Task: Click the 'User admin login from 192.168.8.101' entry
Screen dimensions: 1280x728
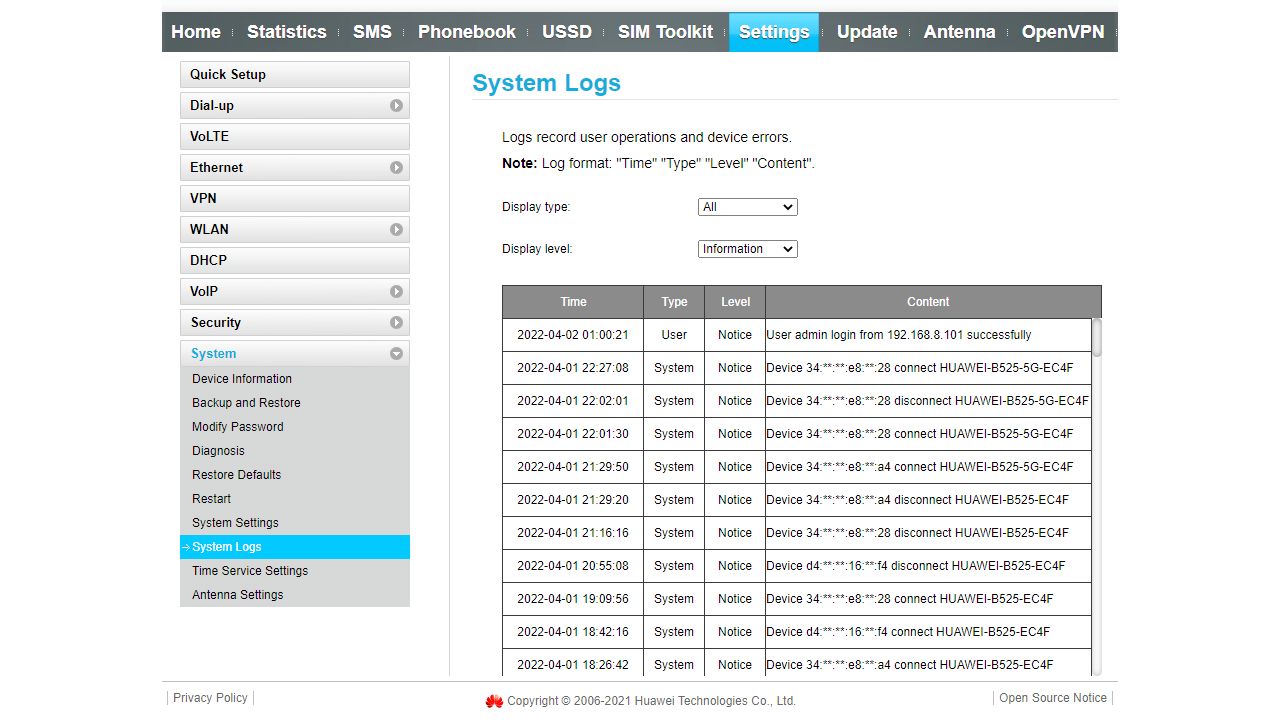Action: [899, 335]
